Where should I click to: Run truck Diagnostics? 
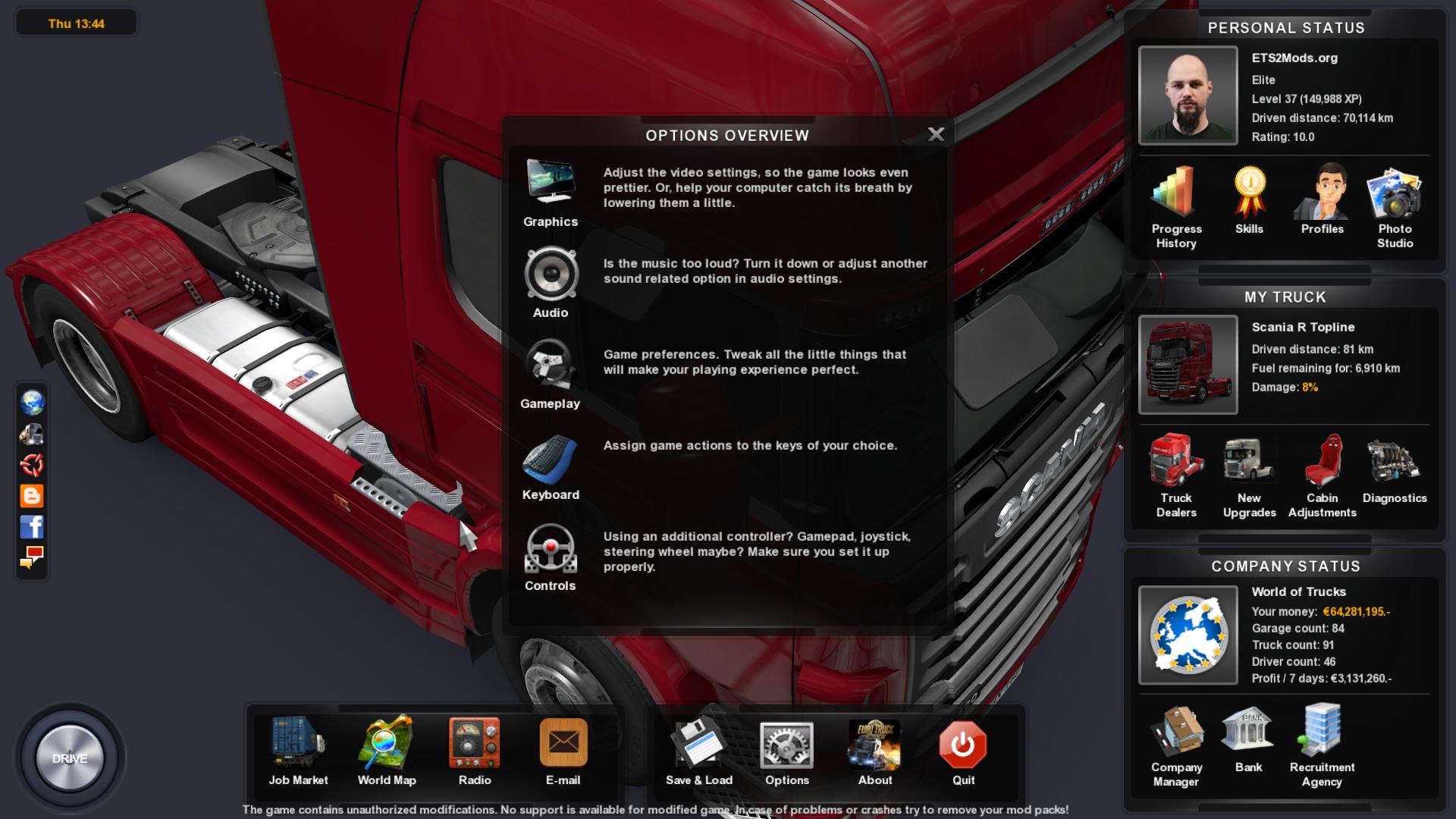coord(1394,460)
